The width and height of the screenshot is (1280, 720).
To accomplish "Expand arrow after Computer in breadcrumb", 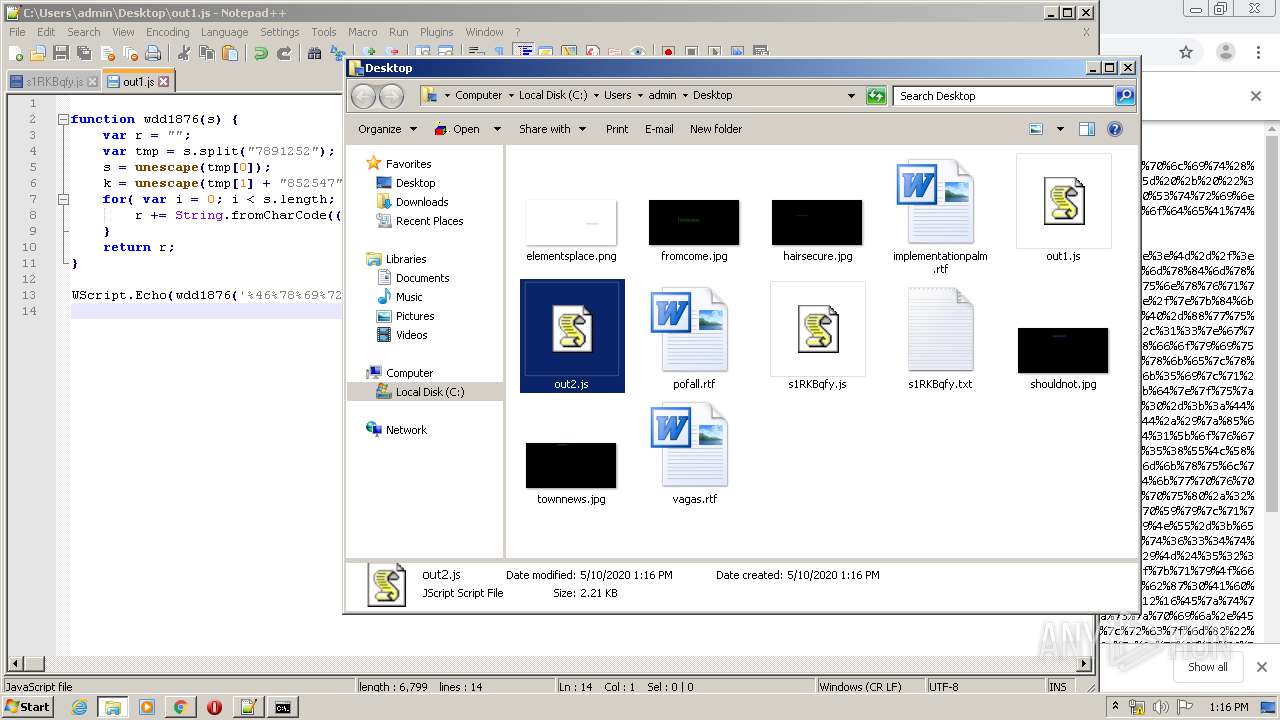I will click(x=511, y=96).
